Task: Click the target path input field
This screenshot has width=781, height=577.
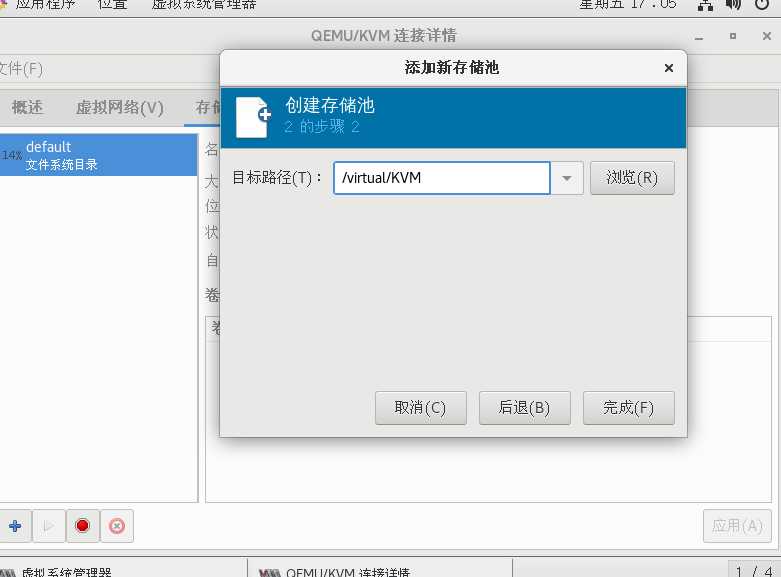Action: pyautogui.click(x=442, y=178)
